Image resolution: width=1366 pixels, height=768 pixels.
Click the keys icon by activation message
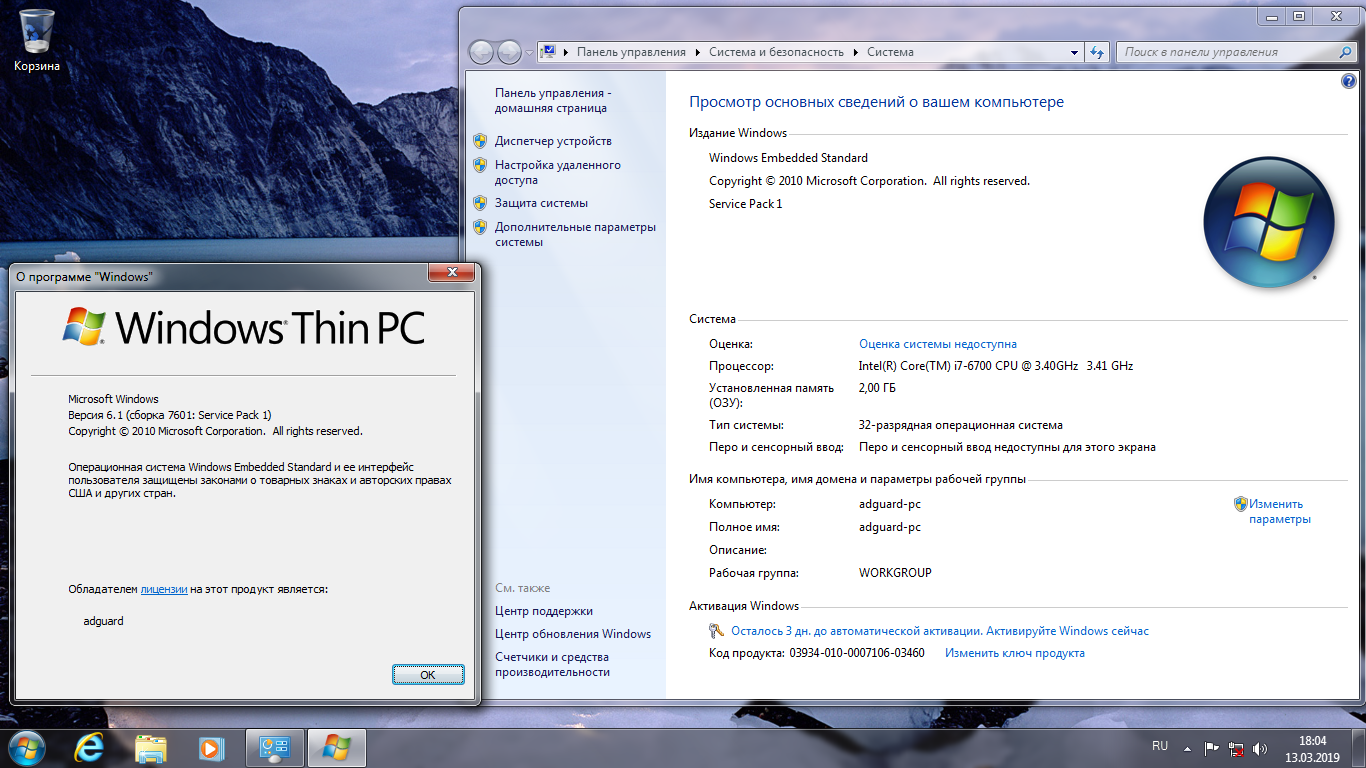click(716, 631)
